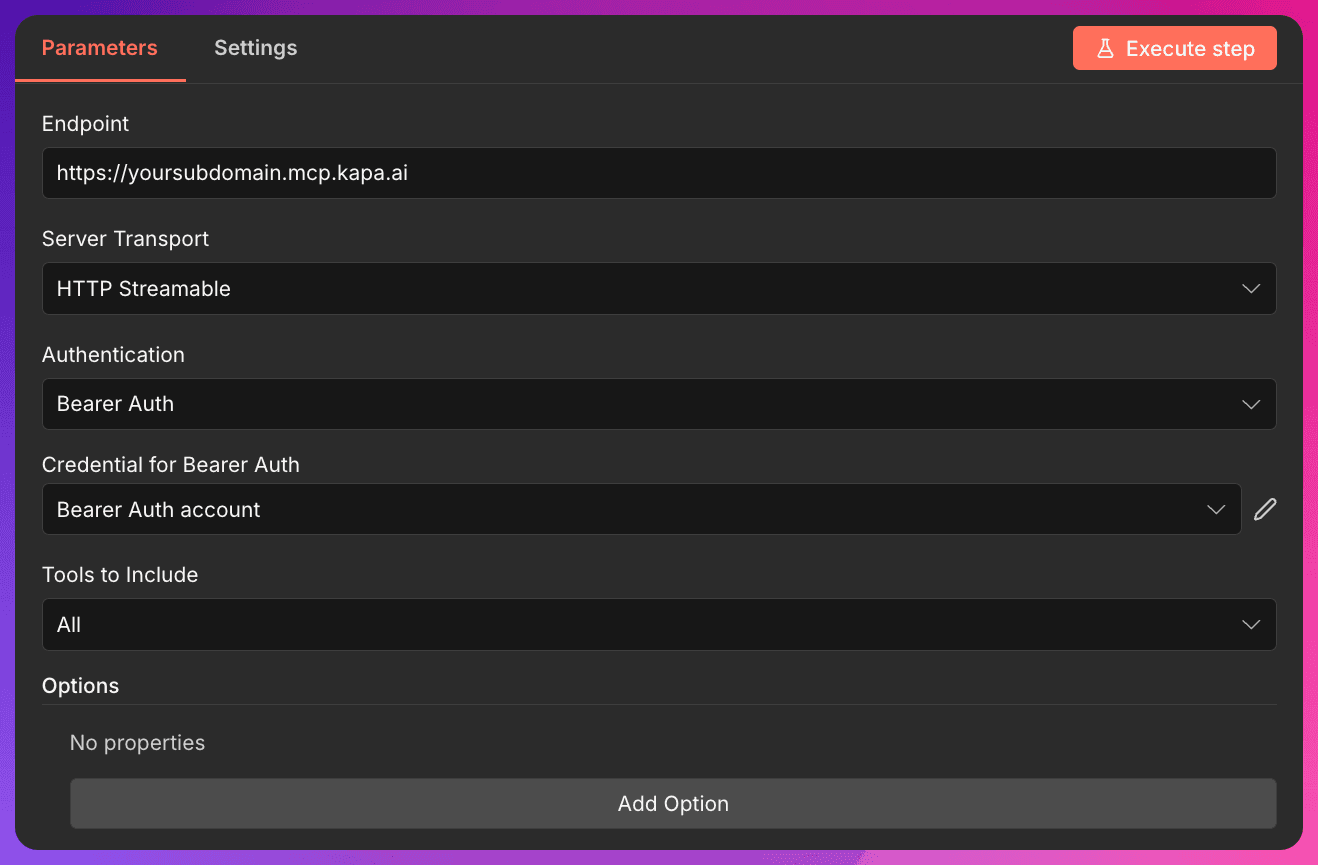Open the Credential for Bearer Auth dropdown
1318x865 pixels.
[643, 509]
